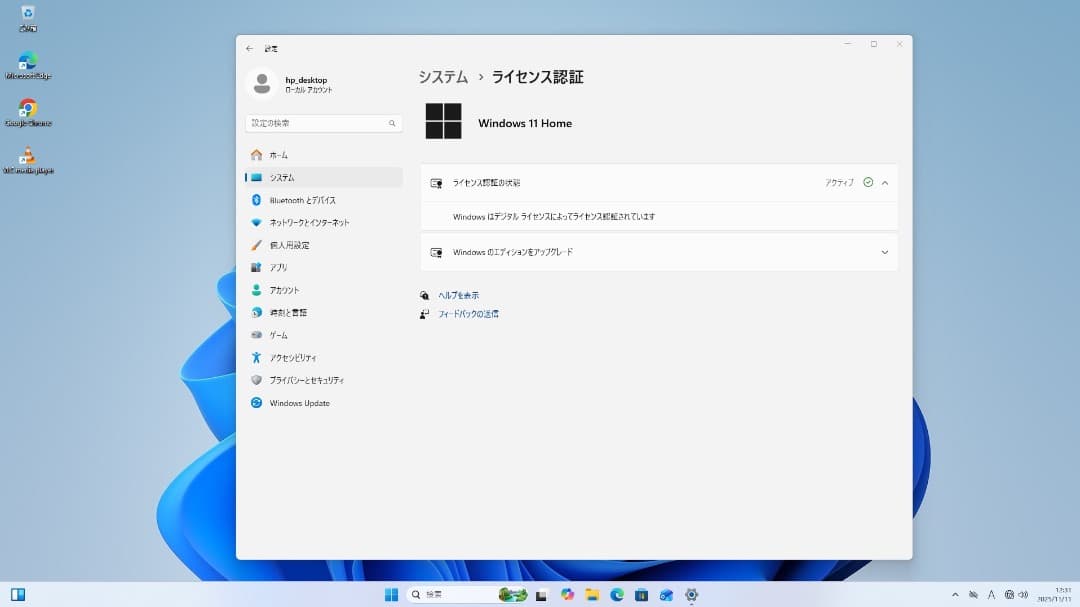Click the feedback icon beside フィードバックの送信
This screenshot has width=1080, height=607.
424,314
